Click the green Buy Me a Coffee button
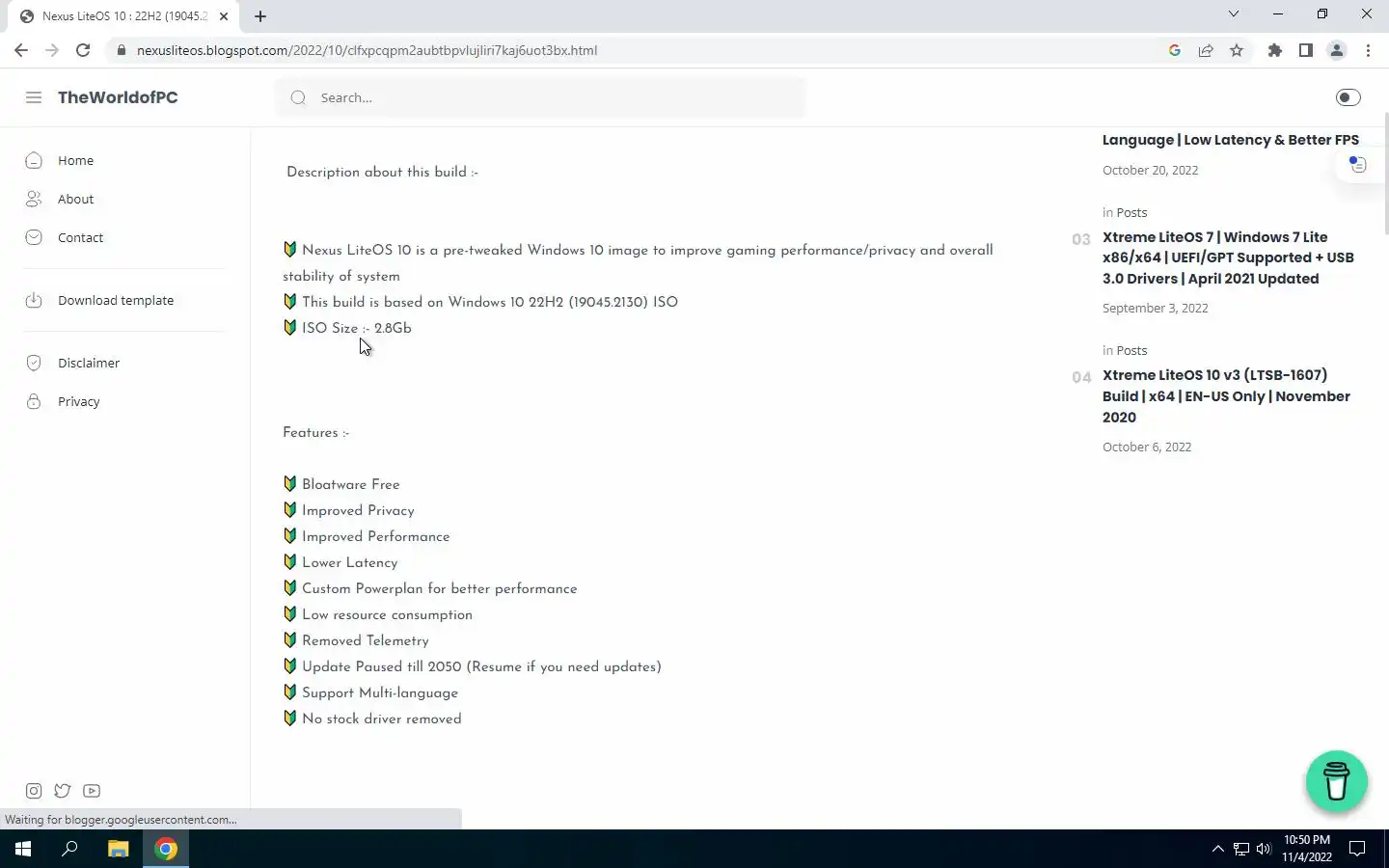The width and height of the screenshot is (1389, 868). click(1336, 781)
